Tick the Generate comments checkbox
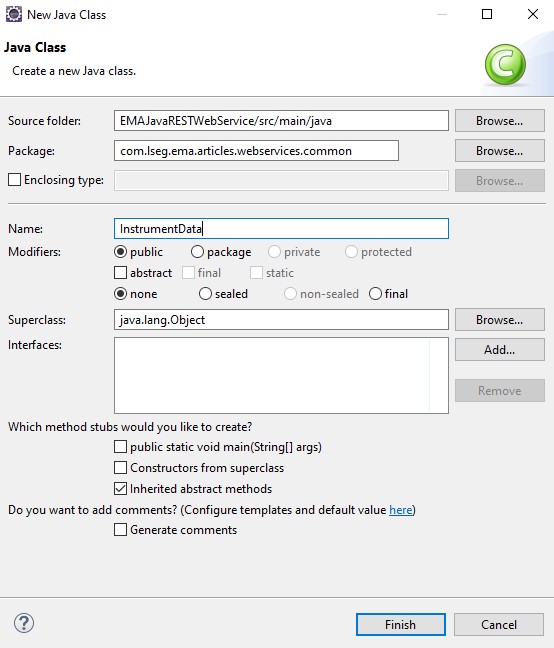554x648 pixels. 120,530
